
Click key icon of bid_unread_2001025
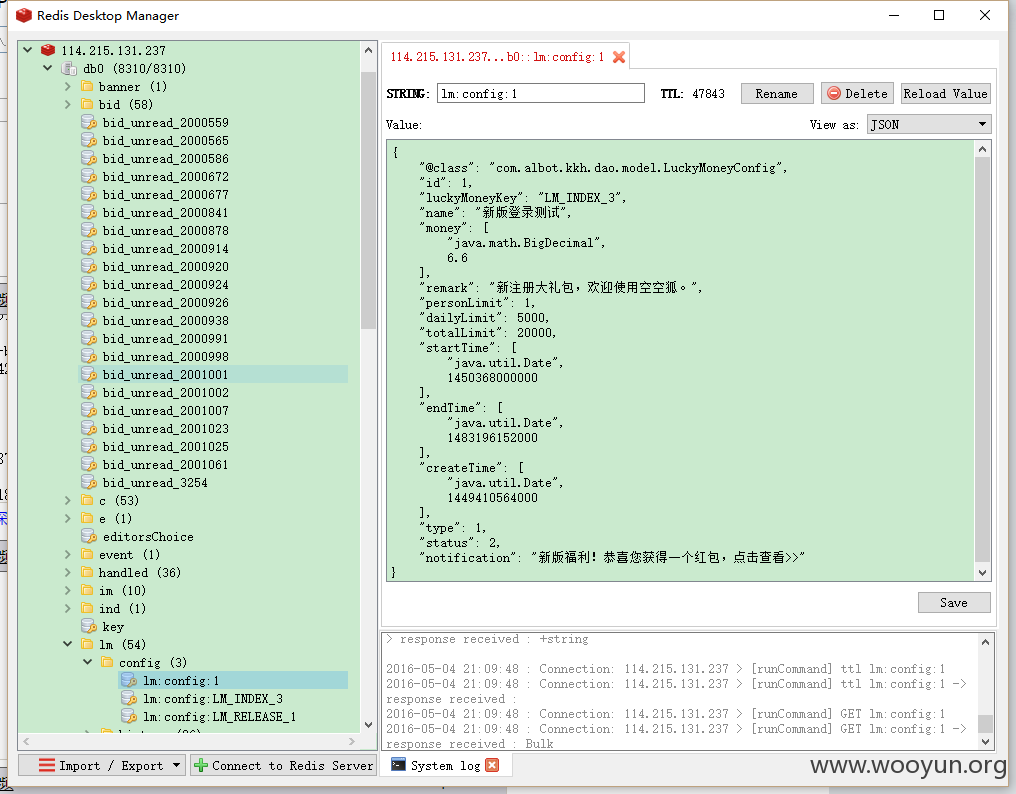pos(89,447)
